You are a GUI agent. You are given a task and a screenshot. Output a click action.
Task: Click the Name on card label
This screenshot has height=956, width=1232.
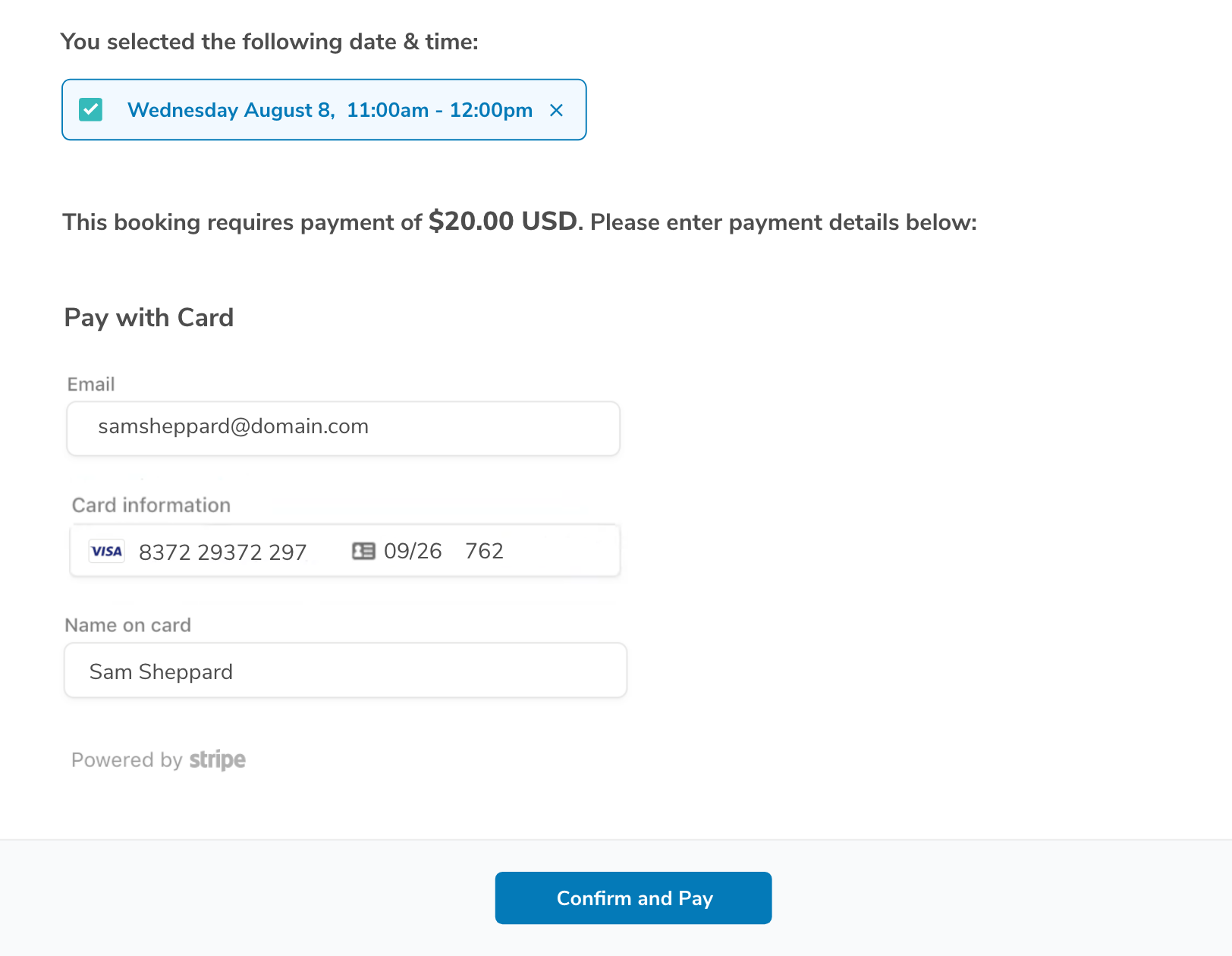point(127,625)
